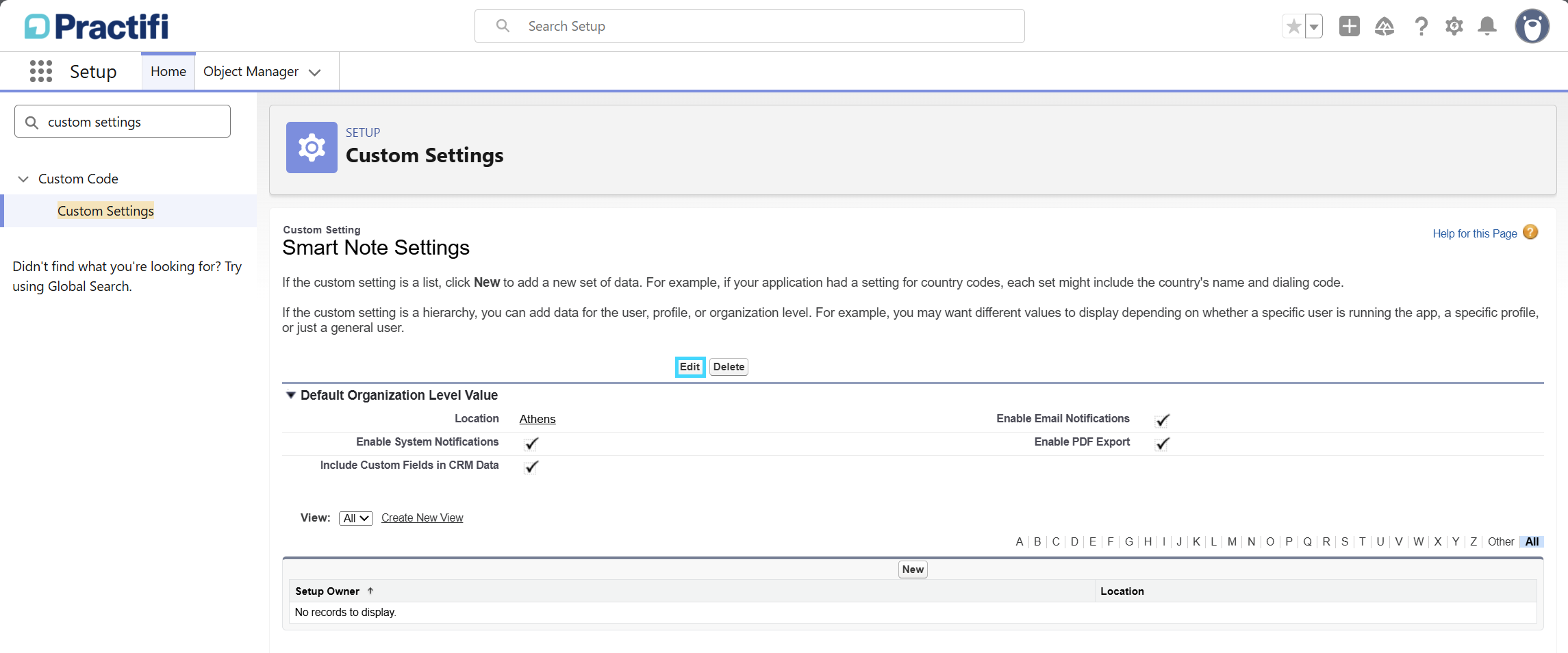Click the Search Setup field

(750, 26)
